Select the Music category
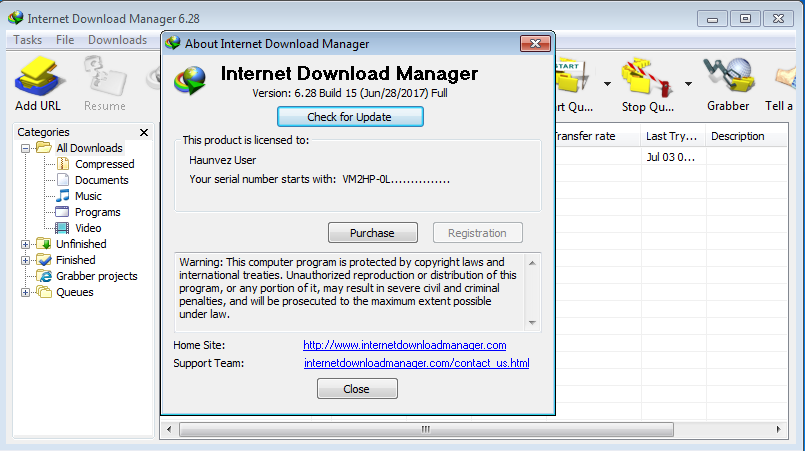The image size is (805, 451). pyautogui.click(x=88, y=196)
